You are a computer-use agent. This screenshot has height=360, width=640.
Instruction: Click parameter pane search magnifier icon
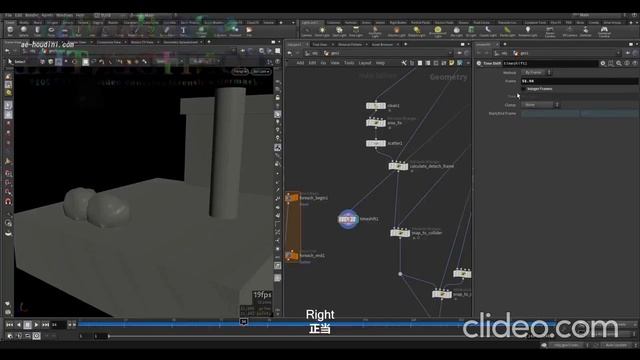pos(619,63)
